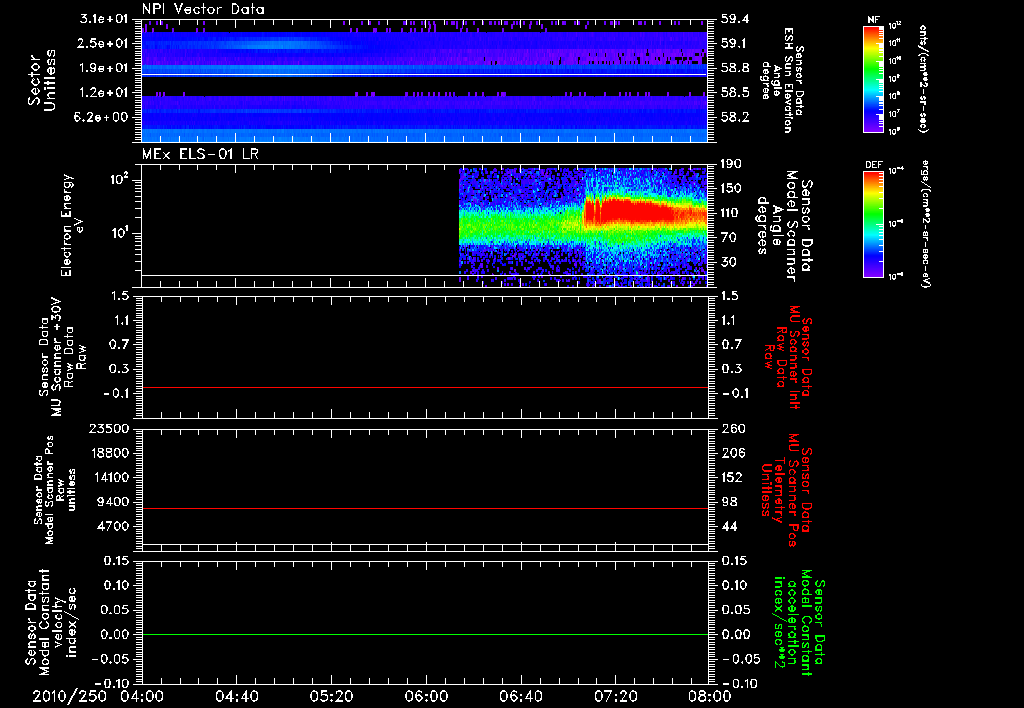Click the '3.1e+01' sector tick label
Screen dimensions: 1024x708
click(x=104, y=19)
